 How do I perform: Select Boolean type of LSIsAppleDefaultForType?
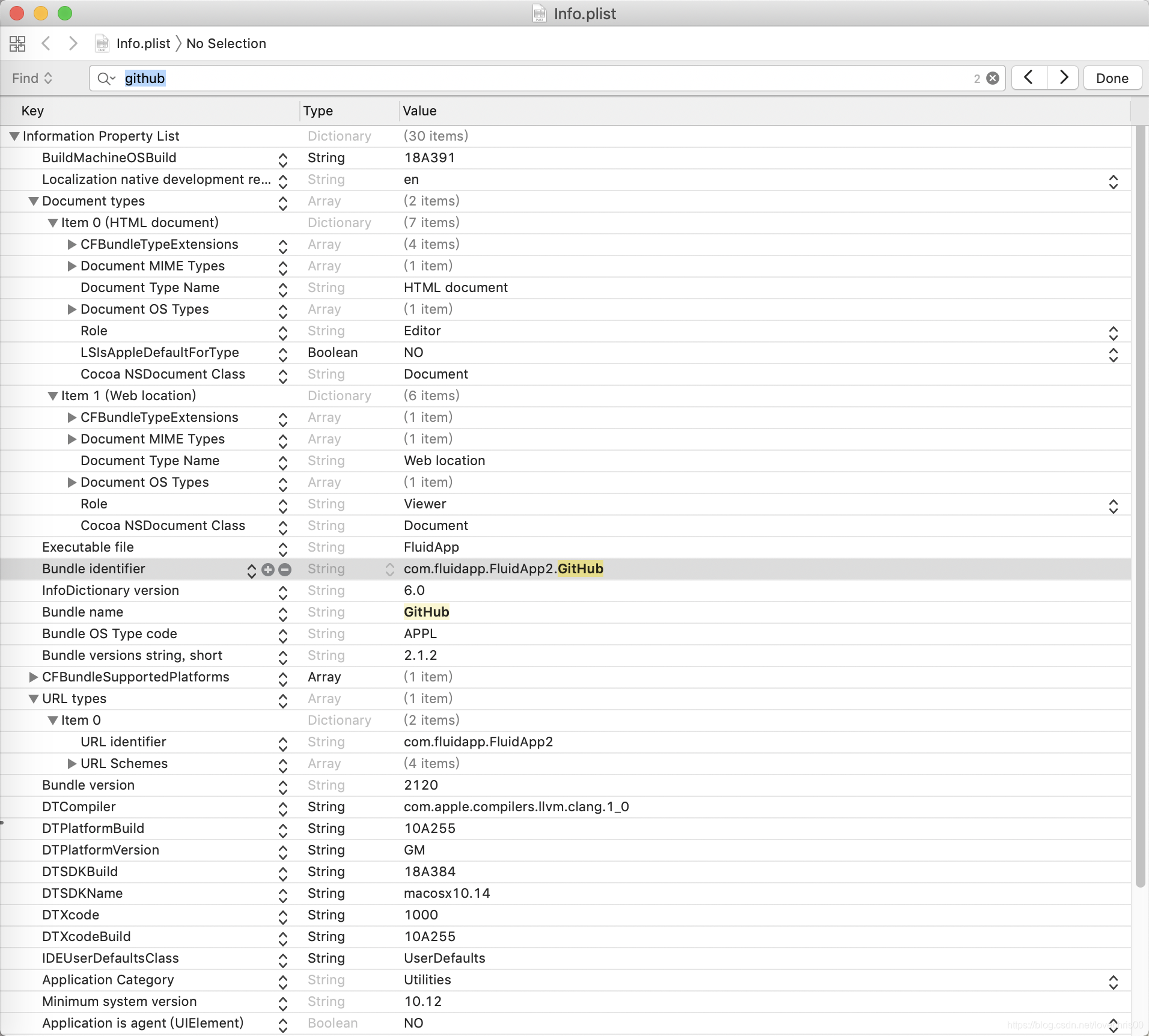[332, 352]
